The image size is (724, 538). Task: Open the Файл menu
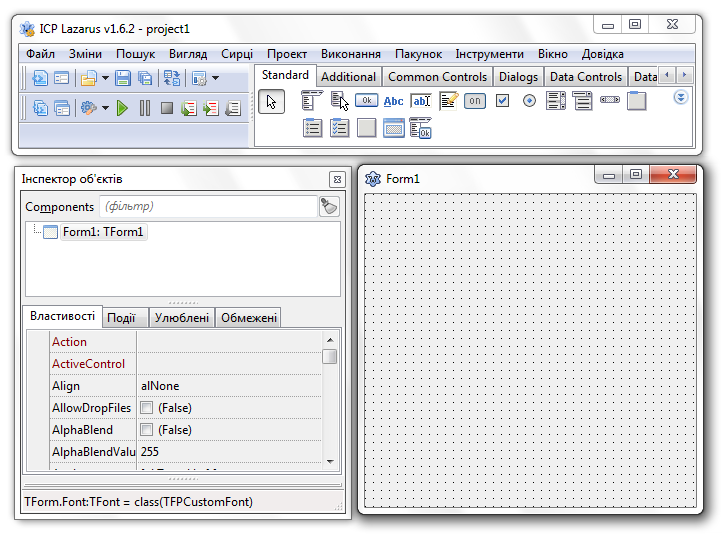[40, 54]
